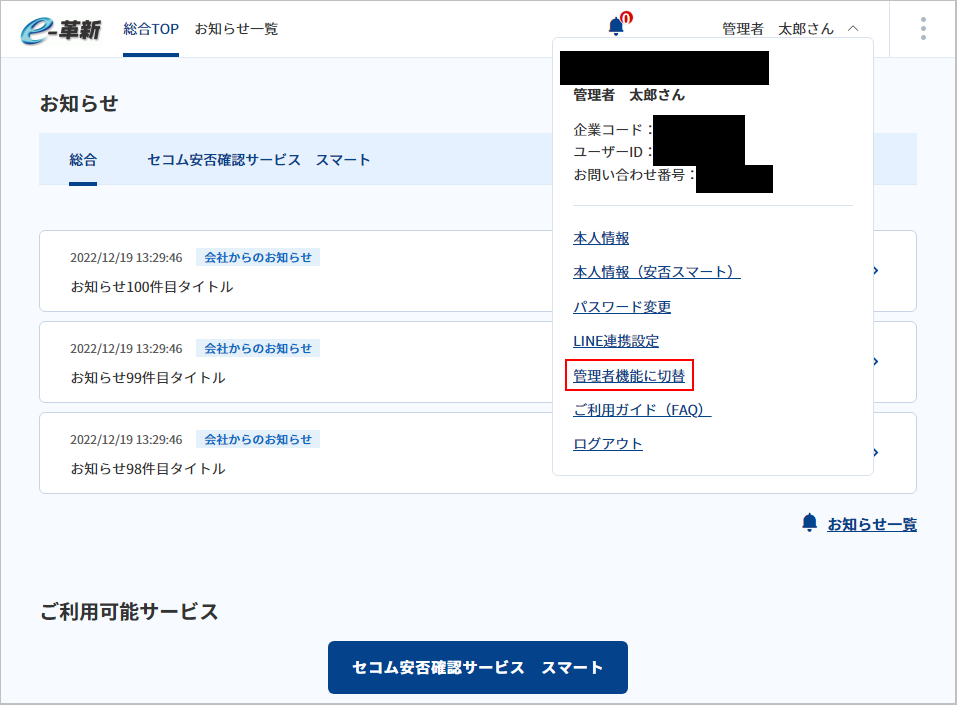Open LINE連携設定 from user menu
This screenshot has width=957, height=705.
pos(616,341)
